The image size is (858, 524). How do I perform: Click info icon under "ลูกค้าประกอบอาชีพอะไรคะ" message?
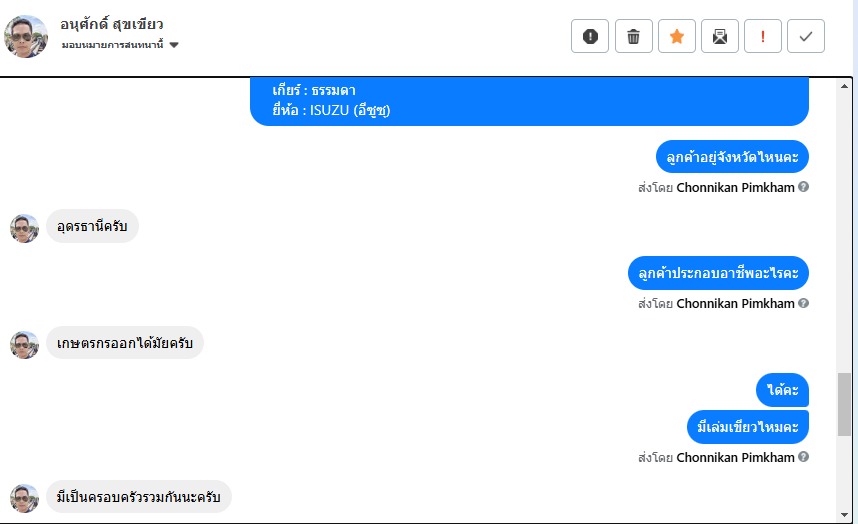(x=804, y=303)
